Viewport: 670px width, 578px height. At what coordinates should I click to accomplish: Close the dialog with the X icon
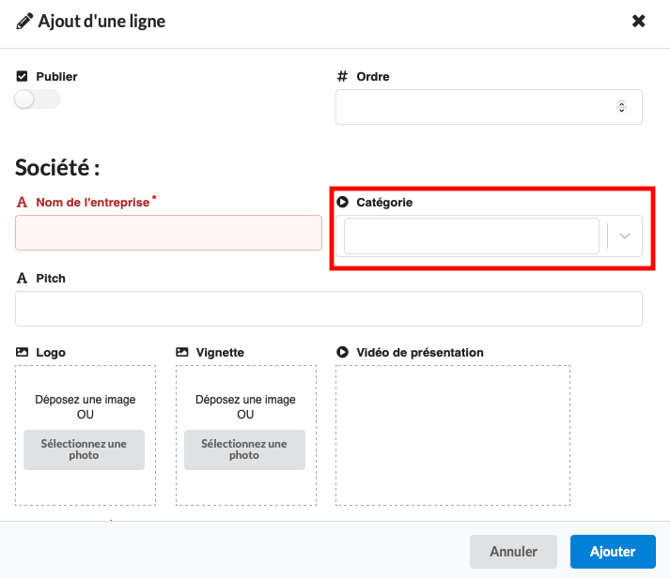pos(639,21)
